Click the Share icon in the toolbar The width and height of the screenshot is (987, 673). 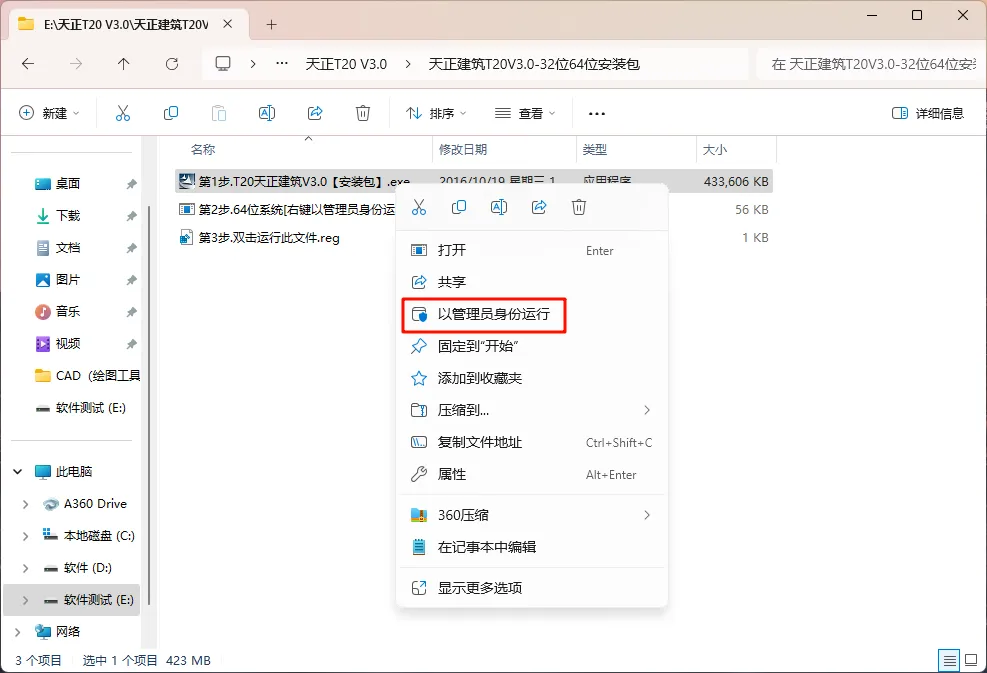[x=315, y=113]
